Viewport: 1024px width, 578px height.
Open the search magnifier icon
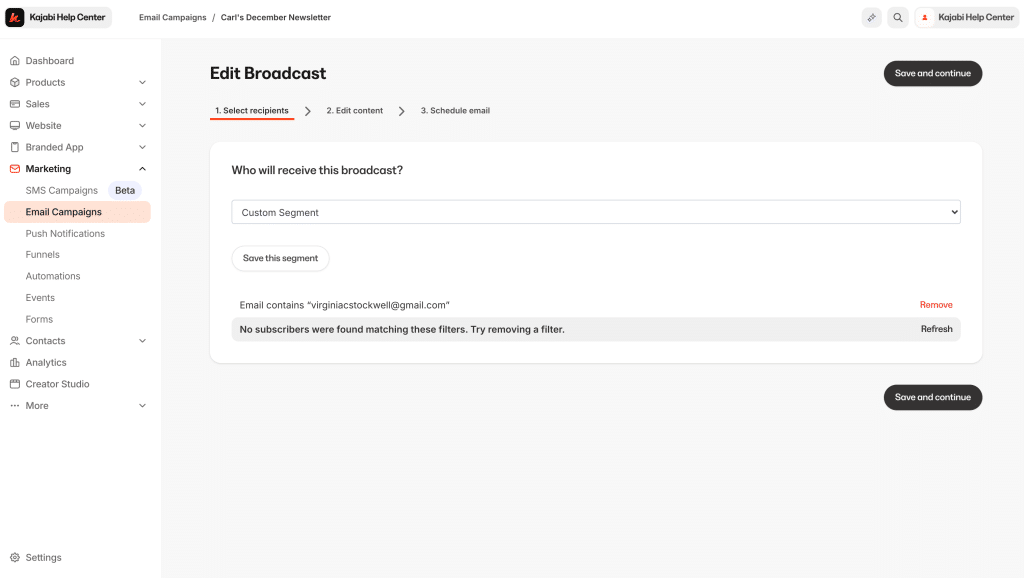click(x=898, y=17)
